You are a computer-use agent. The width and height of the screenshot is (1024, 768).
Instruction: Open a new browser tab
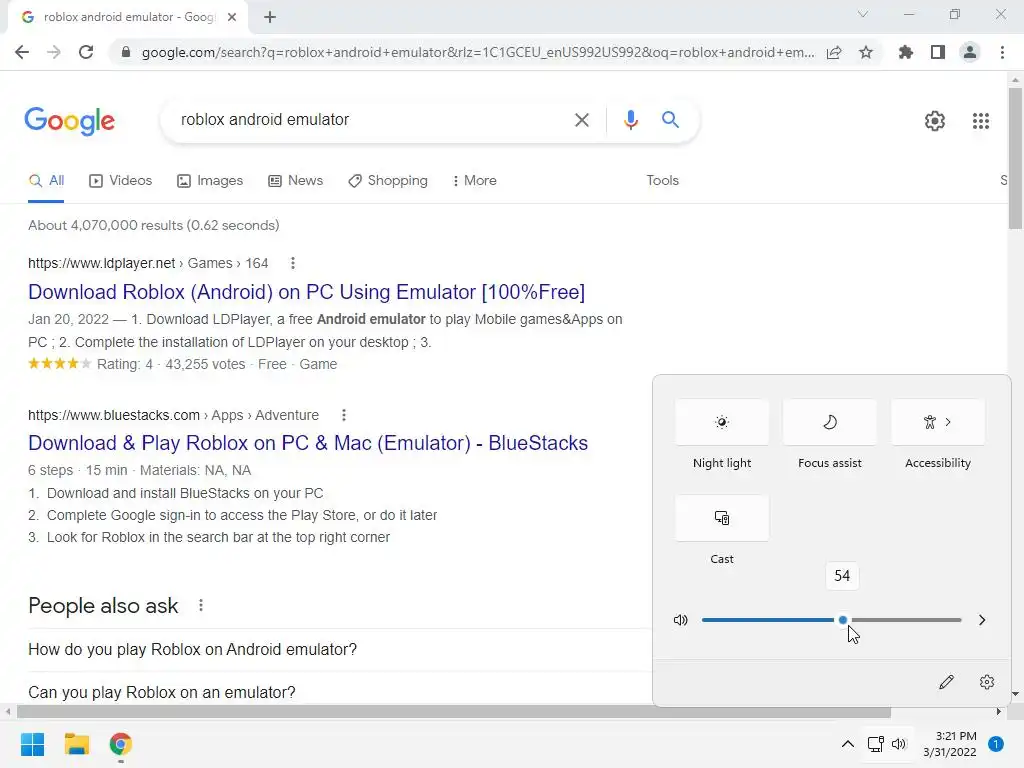(270, 18)
